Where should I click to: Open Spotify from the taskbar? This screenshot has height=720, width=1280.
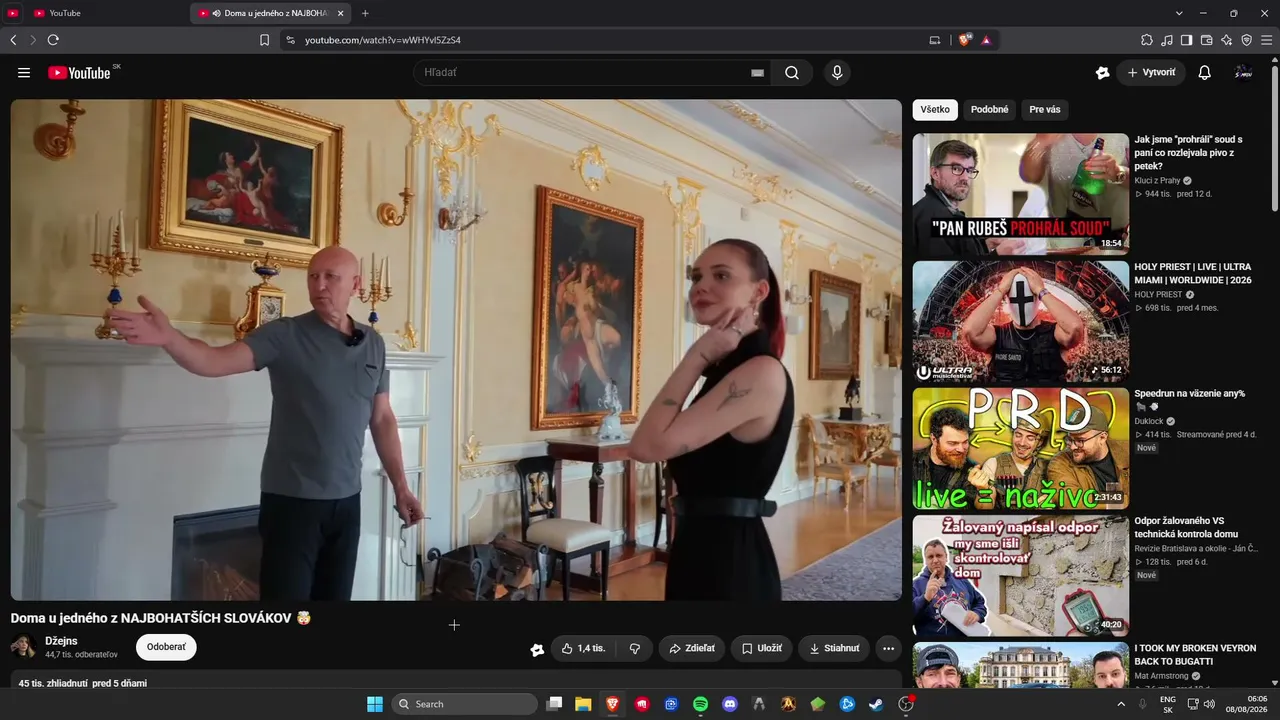pos(700,704)
